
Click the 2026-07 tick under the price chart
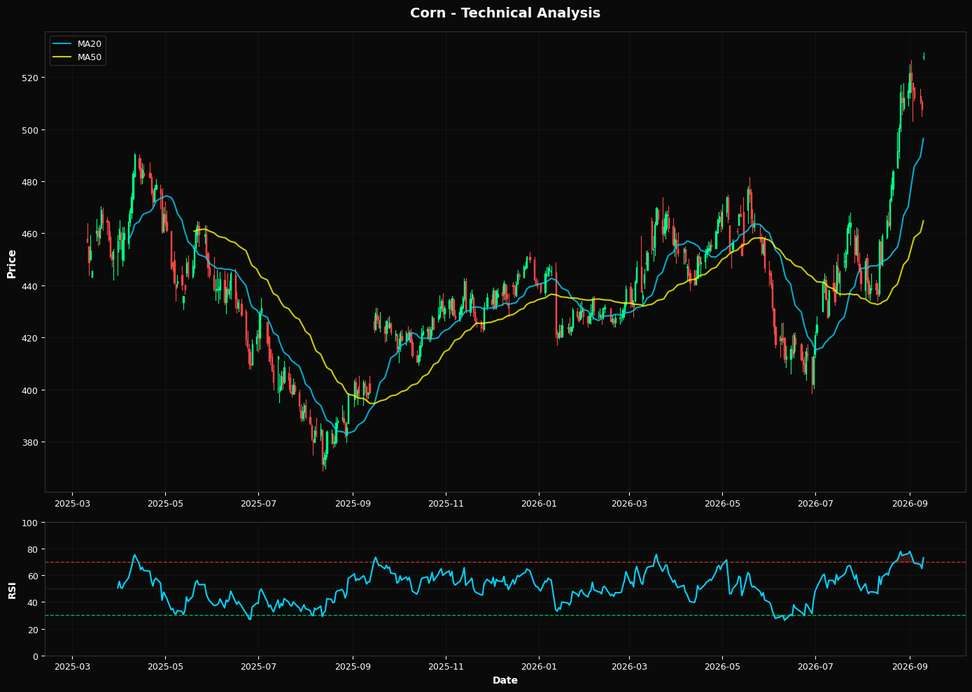(x=815, y=503)
